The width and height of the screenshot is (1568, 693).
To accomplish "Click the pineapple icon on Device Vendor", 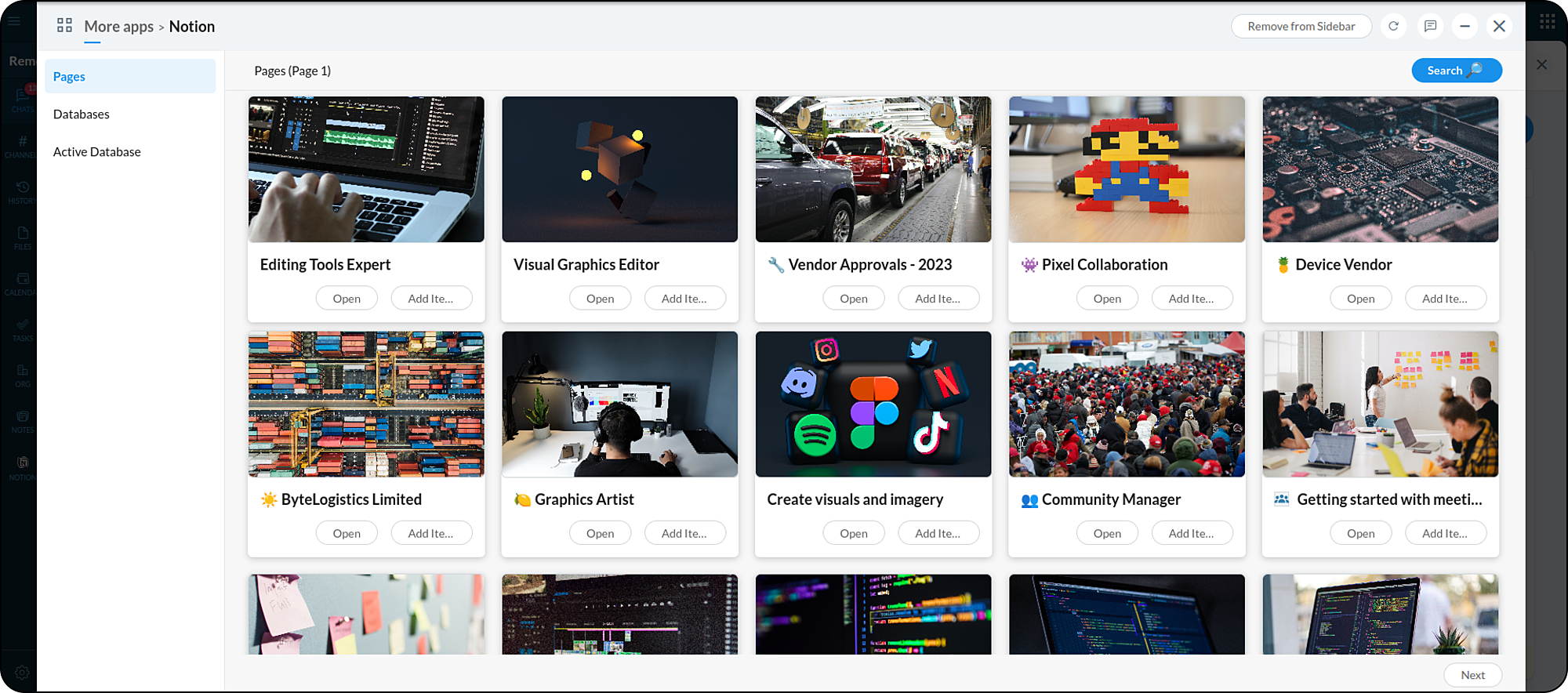I will coord(1283,265).
